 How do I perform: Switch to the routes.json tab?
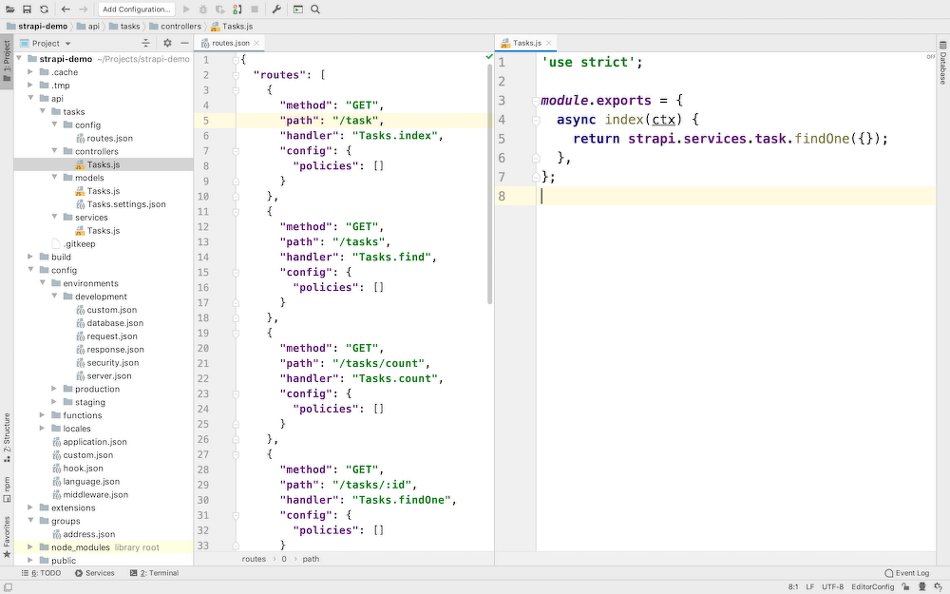point(230,43)
